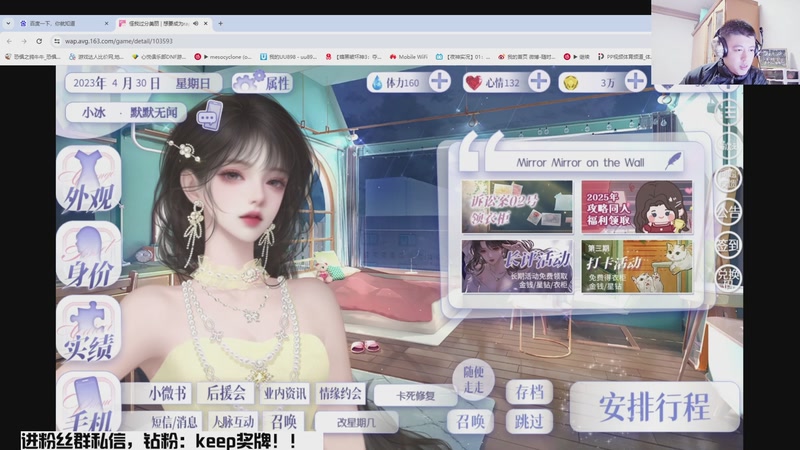800x450 pixels.
Task: Click the 体力160 stamina value
Action: coord(403,83)
